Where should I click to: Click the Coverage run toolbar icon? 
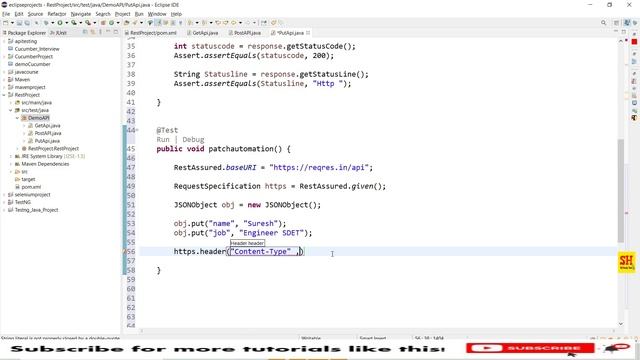[74, 23]
